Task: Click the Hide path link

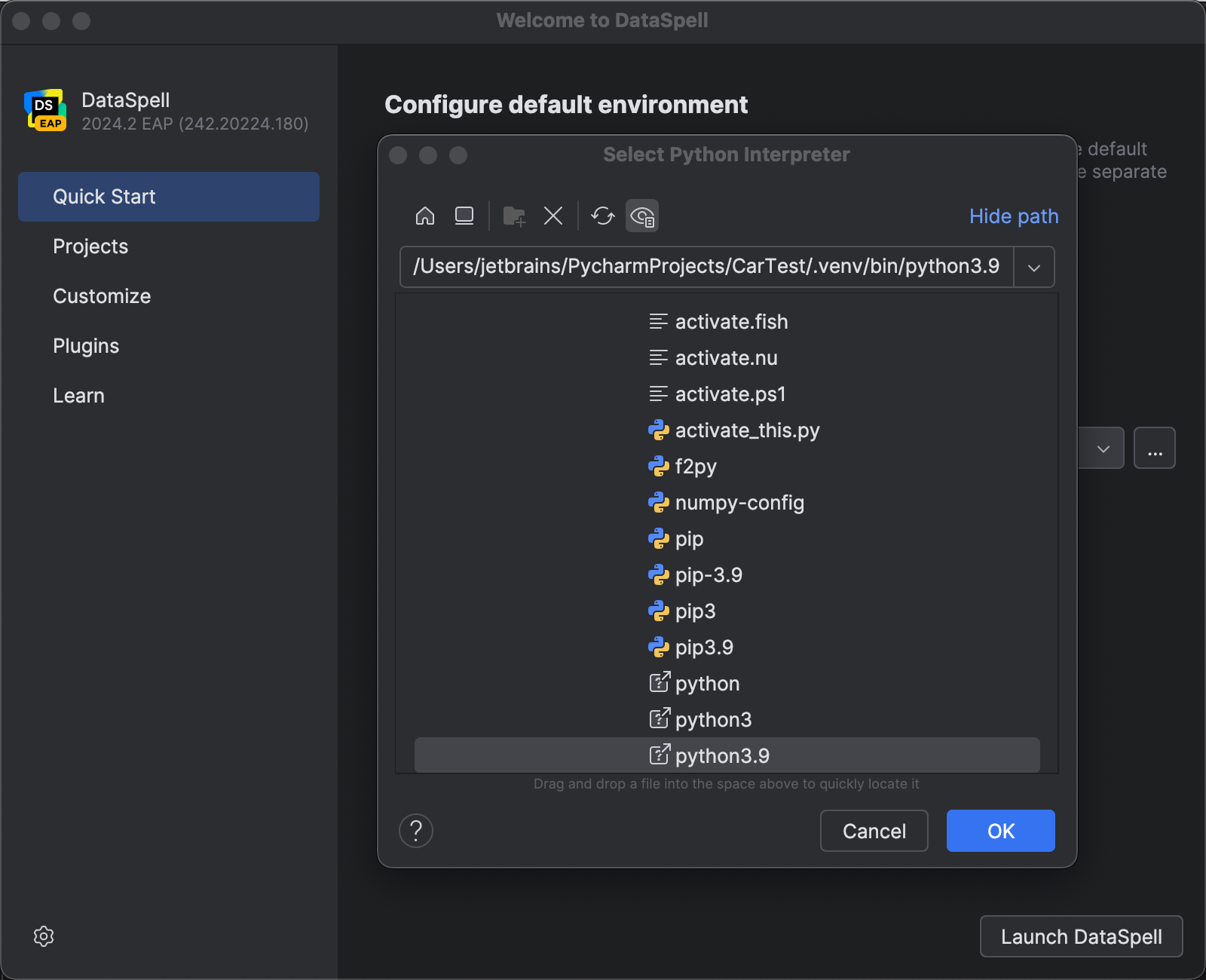Action: pyautogui.click(x=1014, y=216)
